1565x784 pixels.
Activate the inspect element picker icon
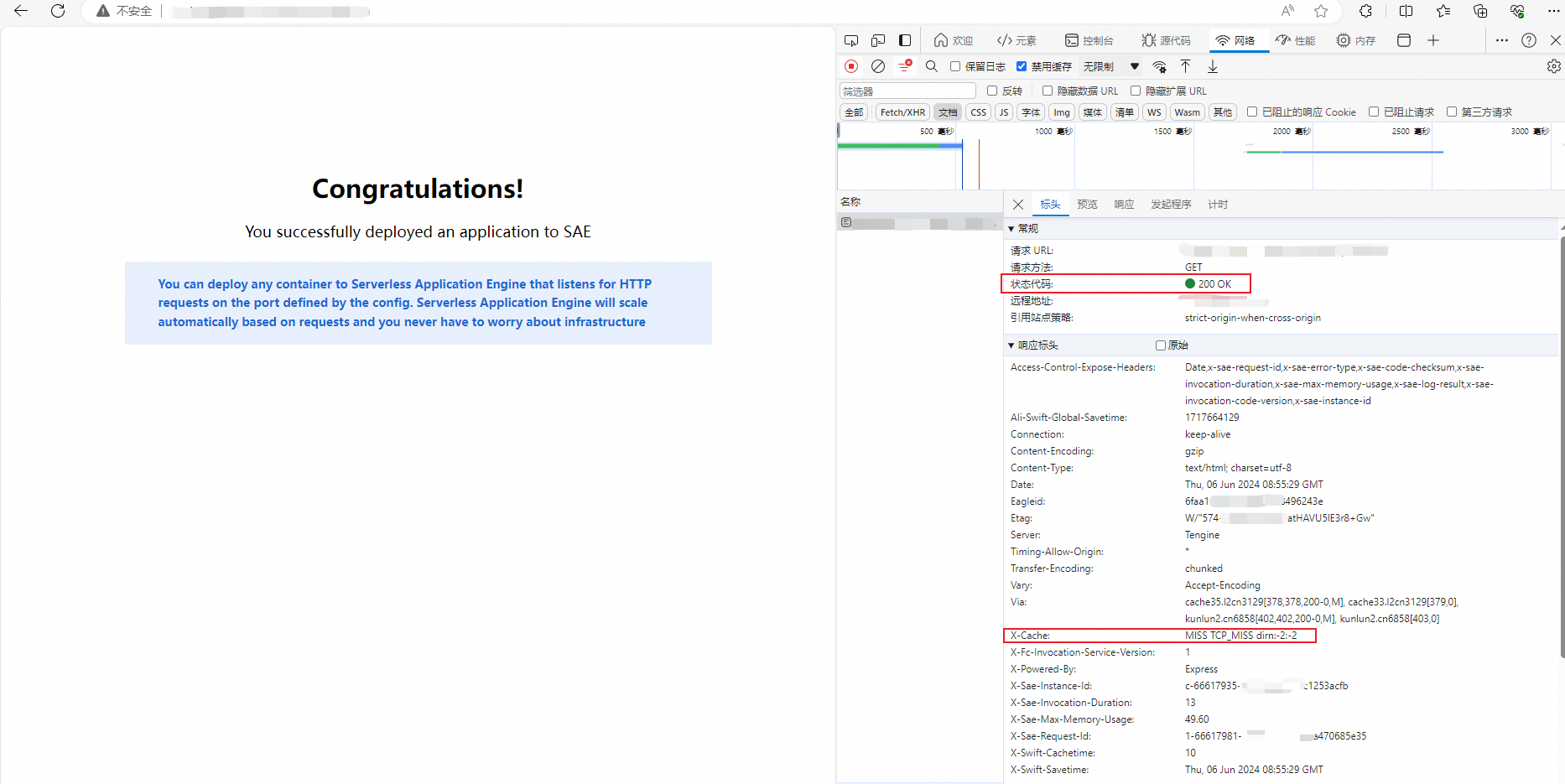[851, 40]
